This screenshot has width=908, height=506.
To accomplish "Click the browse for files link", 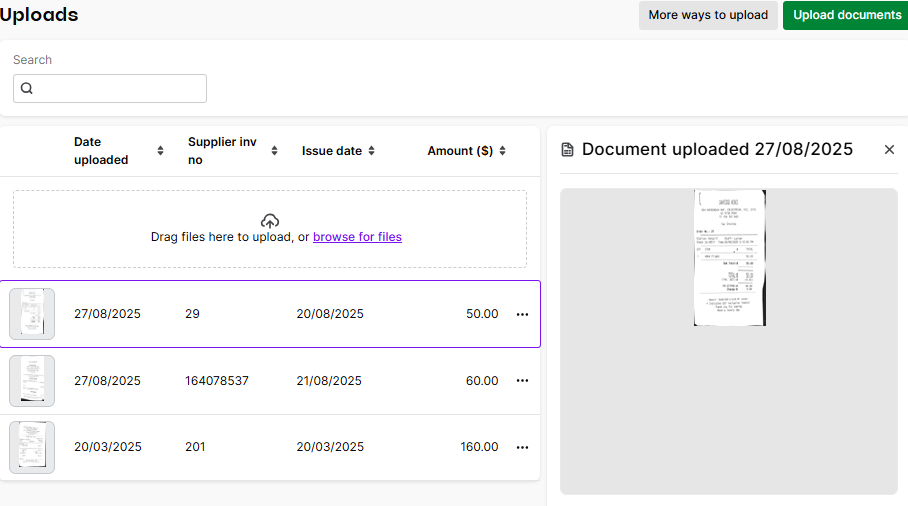I will 357,237.
